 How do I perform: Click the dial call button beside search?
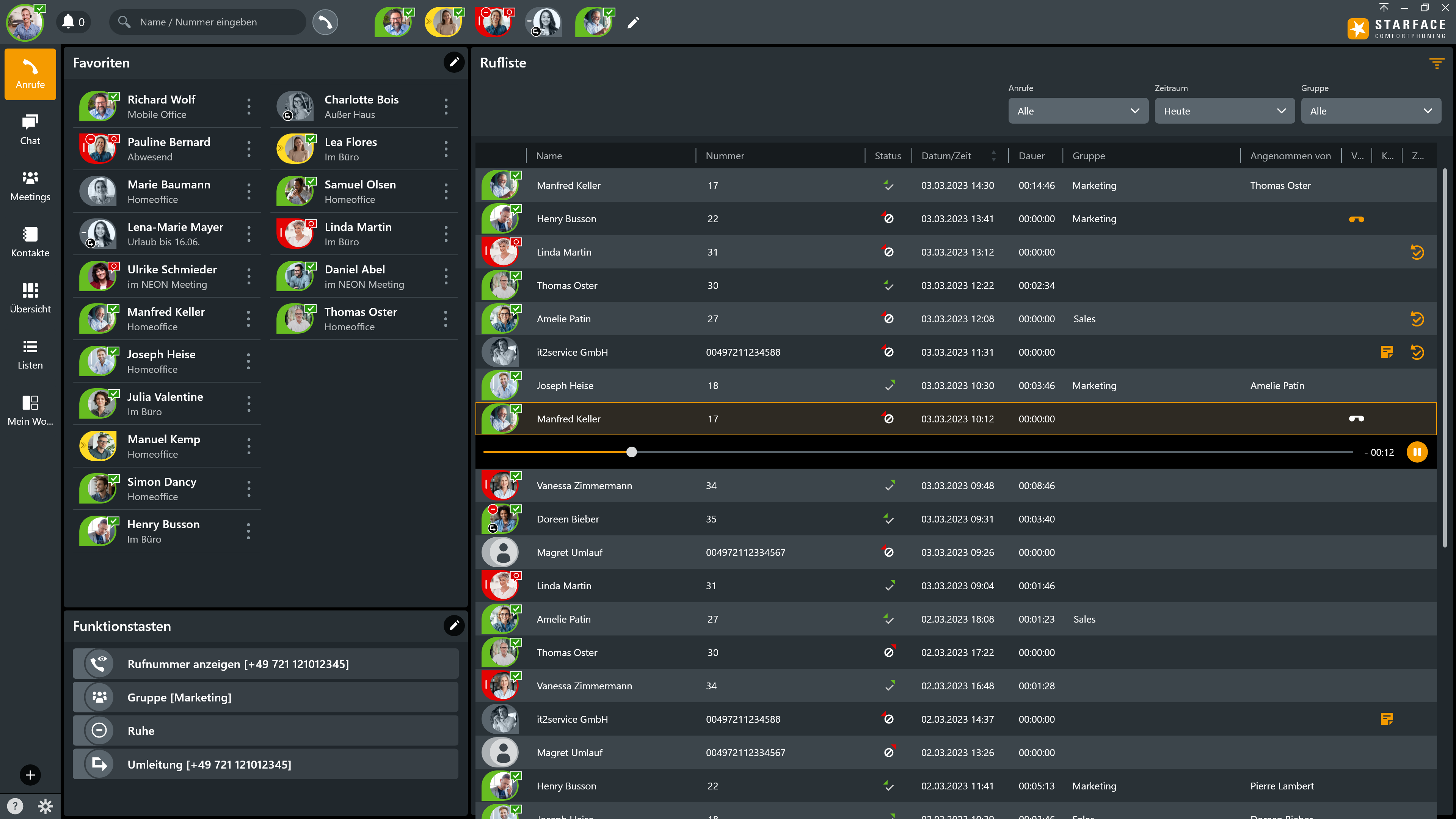coord(325,22)
